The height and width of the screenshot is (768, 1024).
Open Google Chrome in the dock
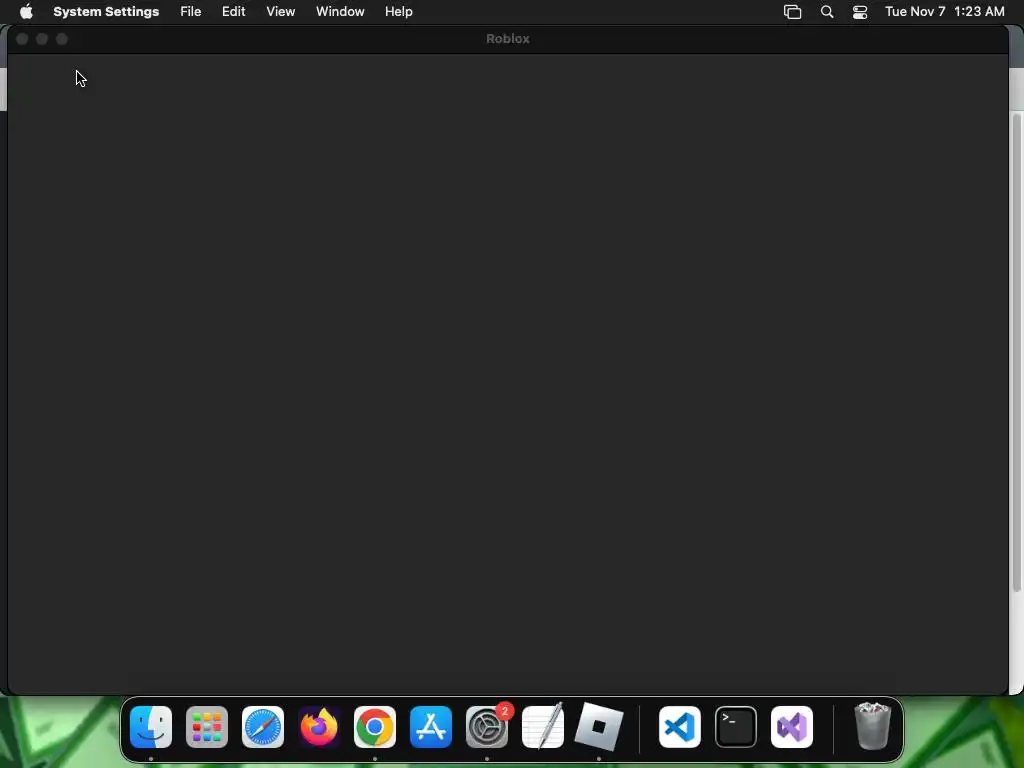click(375, 727)
